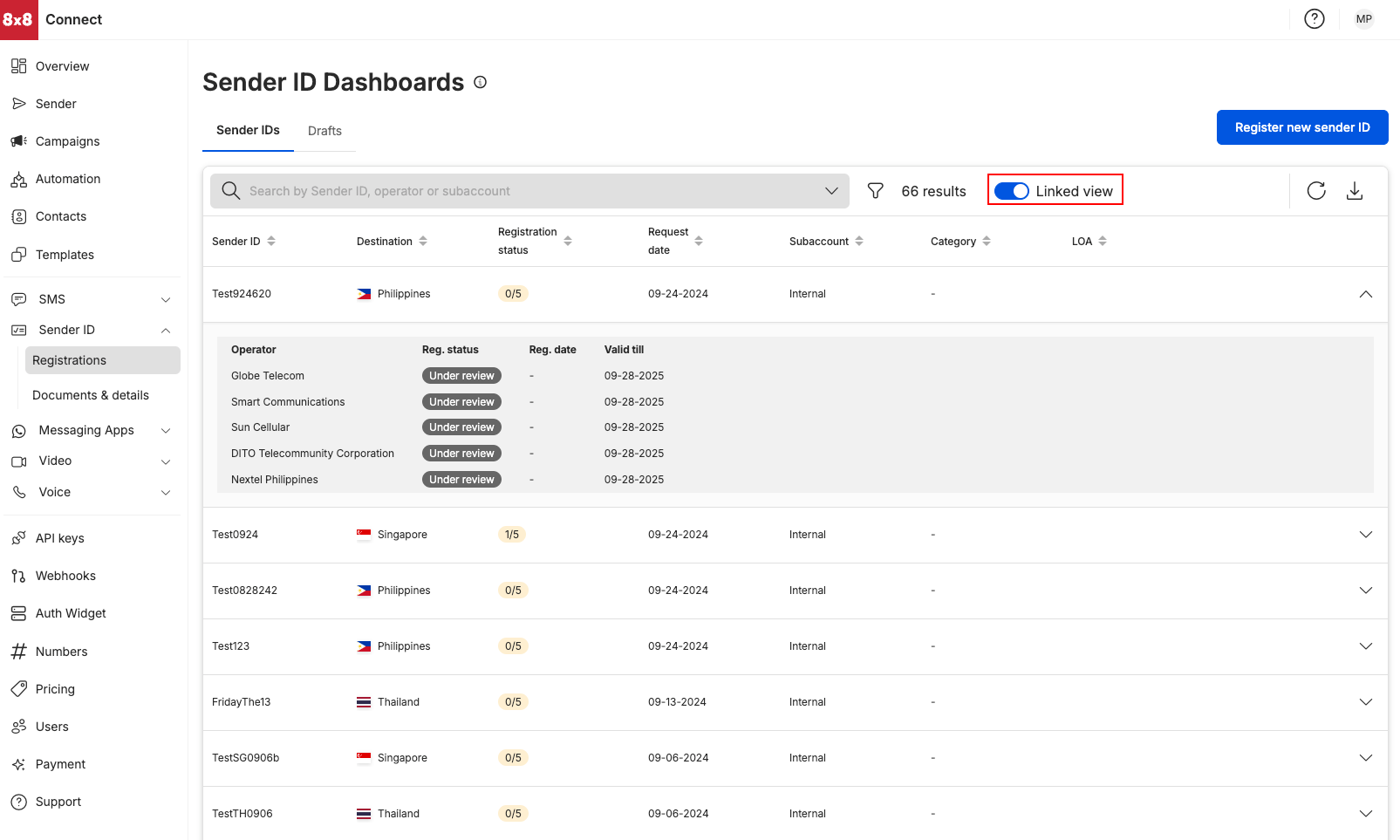Open the Webhooks section

coord(65,575)
